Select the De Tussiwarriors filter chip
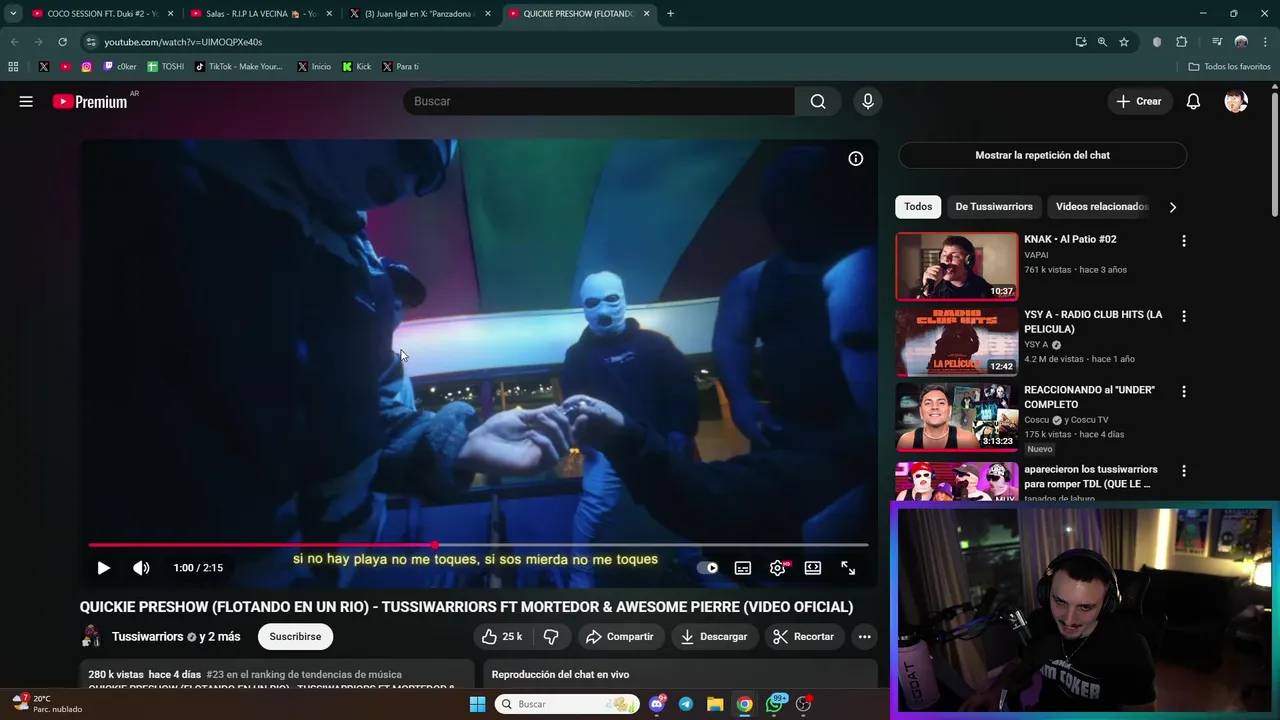The width and height of the screenshot is (1280, 720). [x=994, y=206]
